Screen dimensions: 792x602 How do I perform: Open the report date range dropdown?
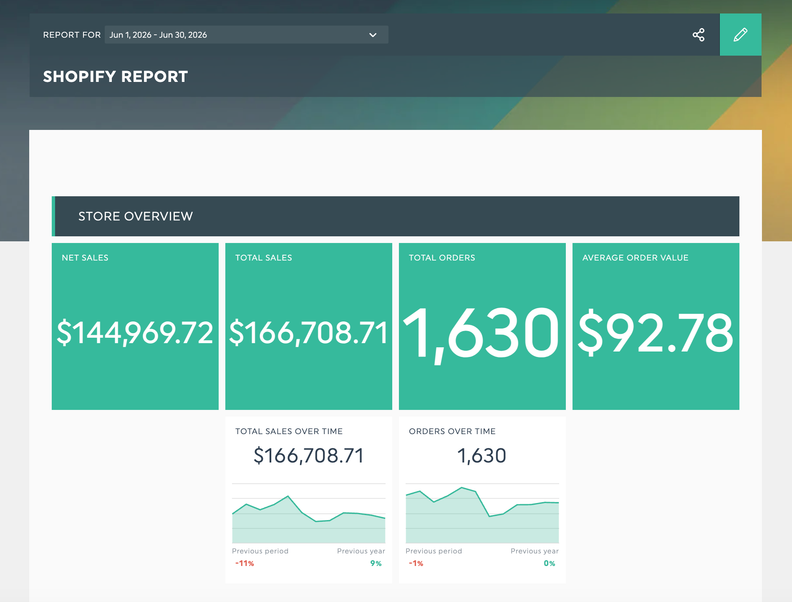[x=246, y=35]
